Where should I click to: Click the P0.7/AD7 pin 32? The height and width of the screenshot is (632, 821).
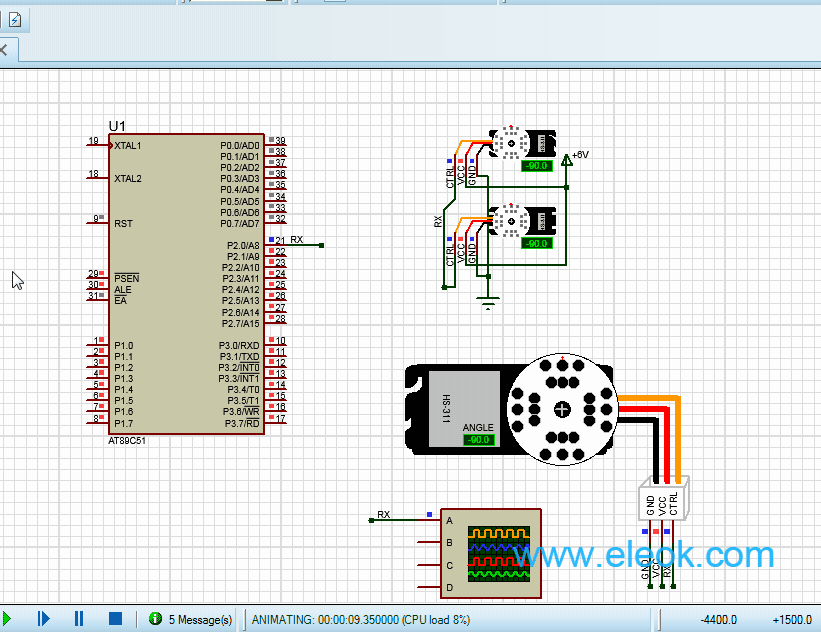point(275,223)
